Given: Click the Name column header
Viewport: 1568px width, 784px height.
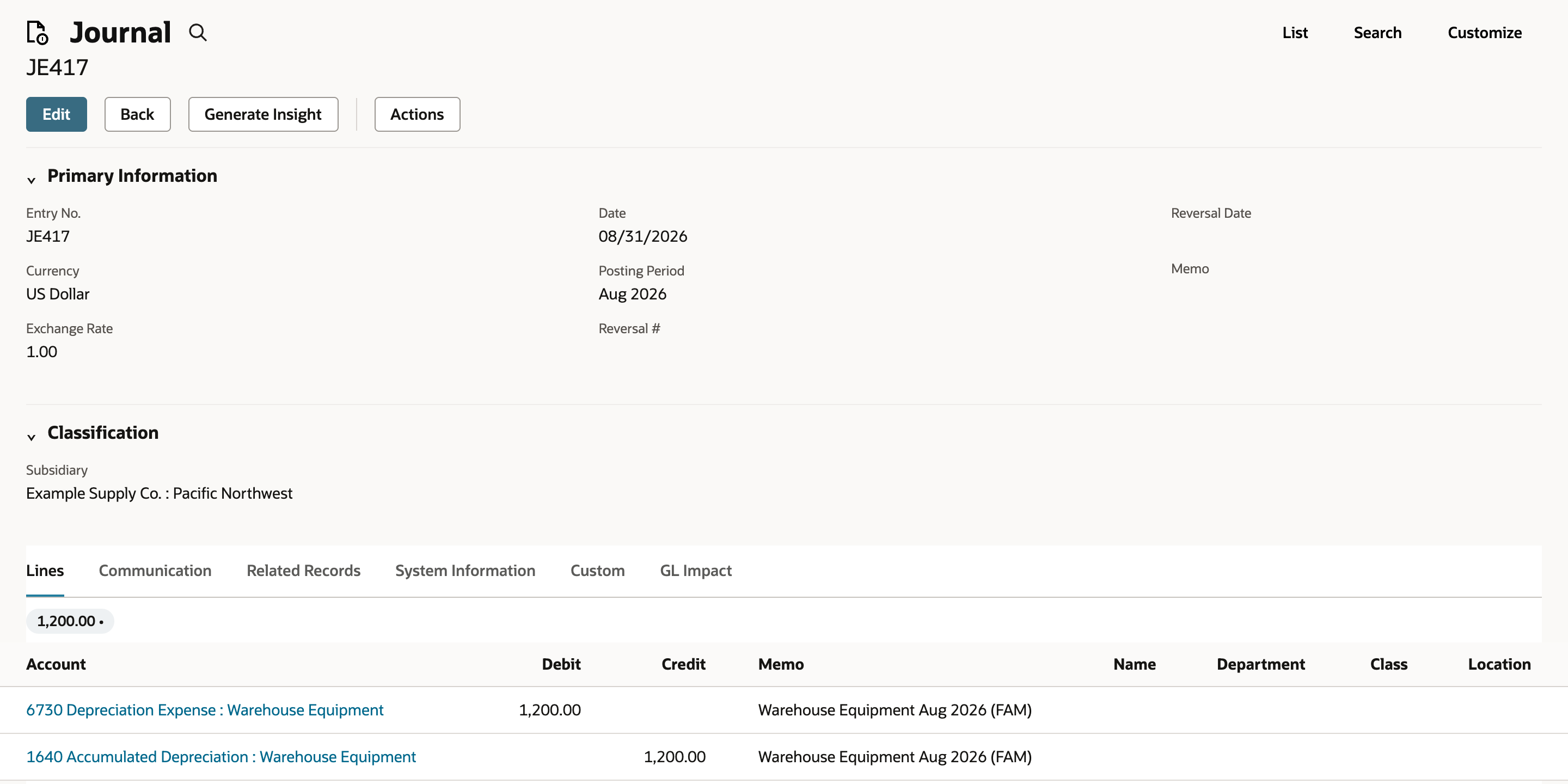Looking at the screenshot, I should pos(1135,664).
